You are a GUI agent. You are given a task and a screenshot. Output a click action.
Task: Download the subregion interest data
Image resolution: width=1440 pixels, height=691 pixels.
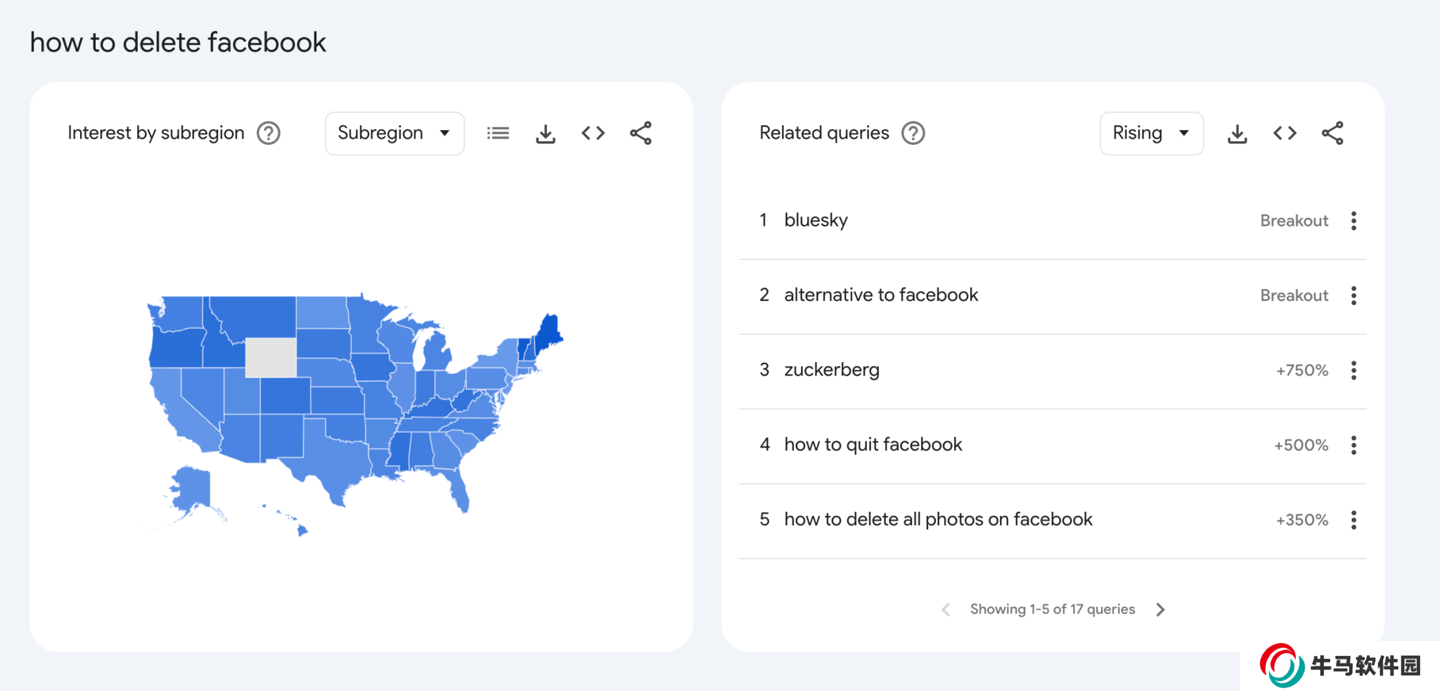545,133
